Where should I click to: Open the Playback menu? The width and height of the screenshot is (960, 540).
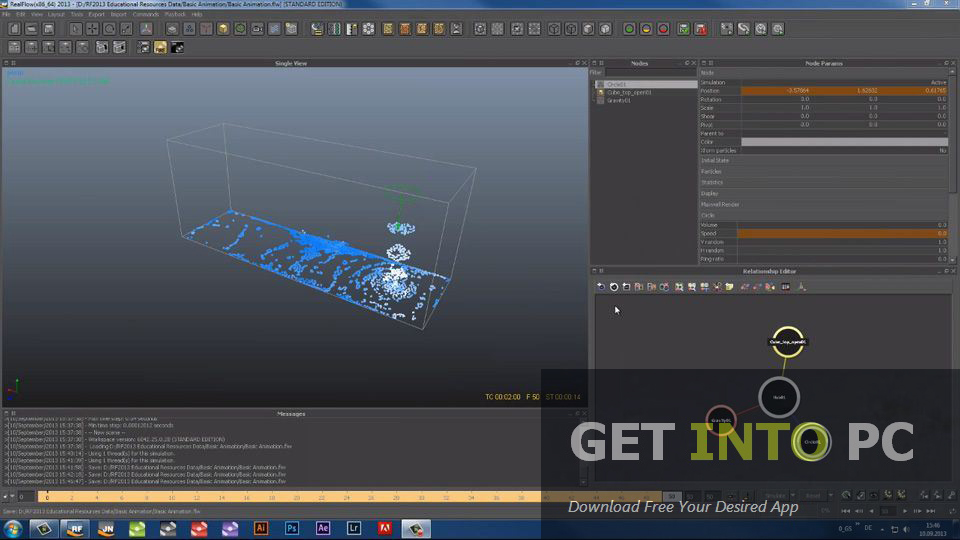click(x=174, y=14)
